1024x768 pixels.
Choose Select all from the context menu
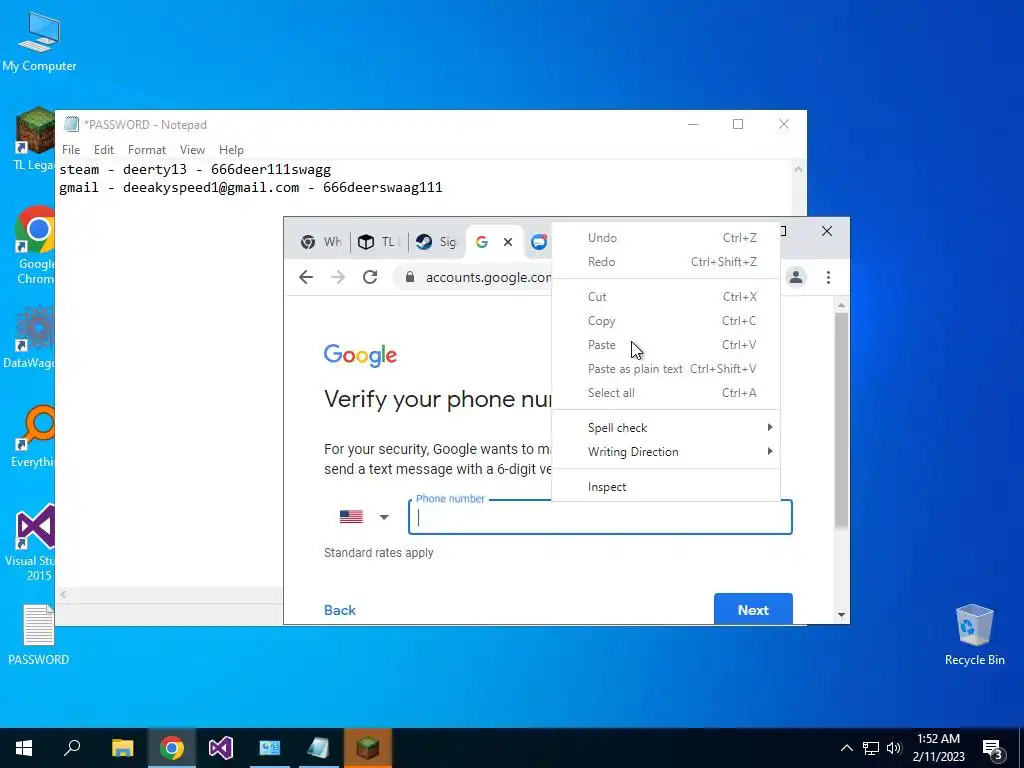click(x=666, y=392)
